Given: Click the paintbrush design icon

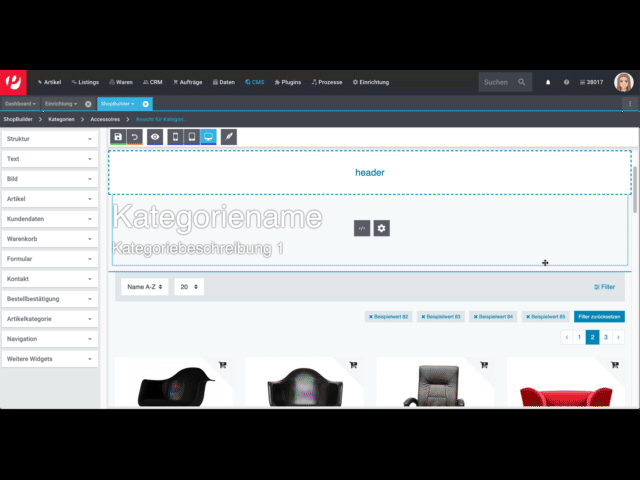Looking at the screenshot, I should pos(229,136).
